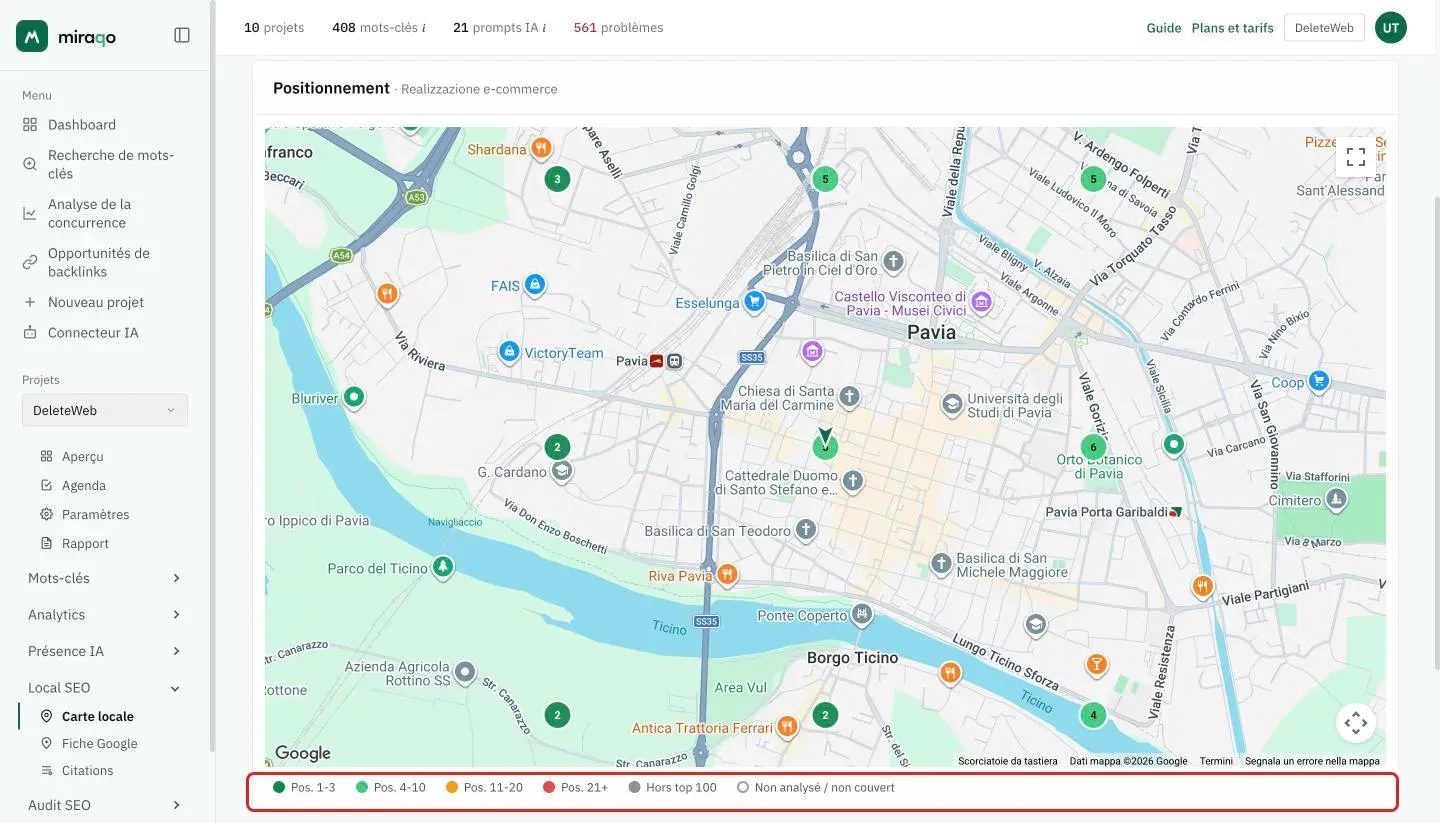Click the VictoryTeam marker icon

coord(509,352)
